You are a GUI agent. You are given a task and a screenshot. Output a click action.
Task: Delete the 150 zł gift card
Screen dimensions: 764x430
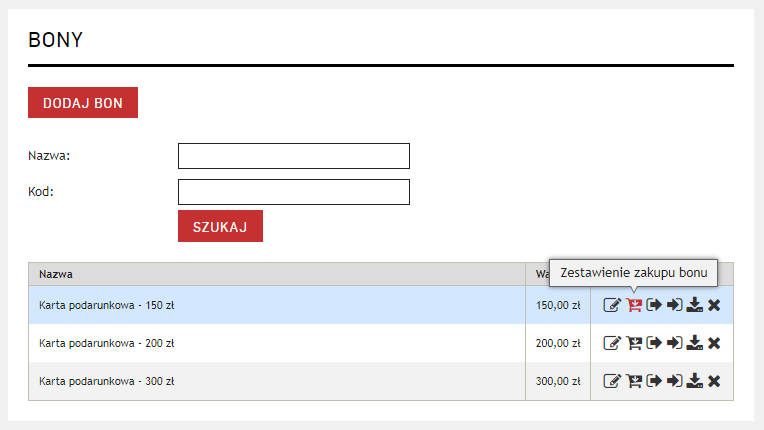point(714,305)
